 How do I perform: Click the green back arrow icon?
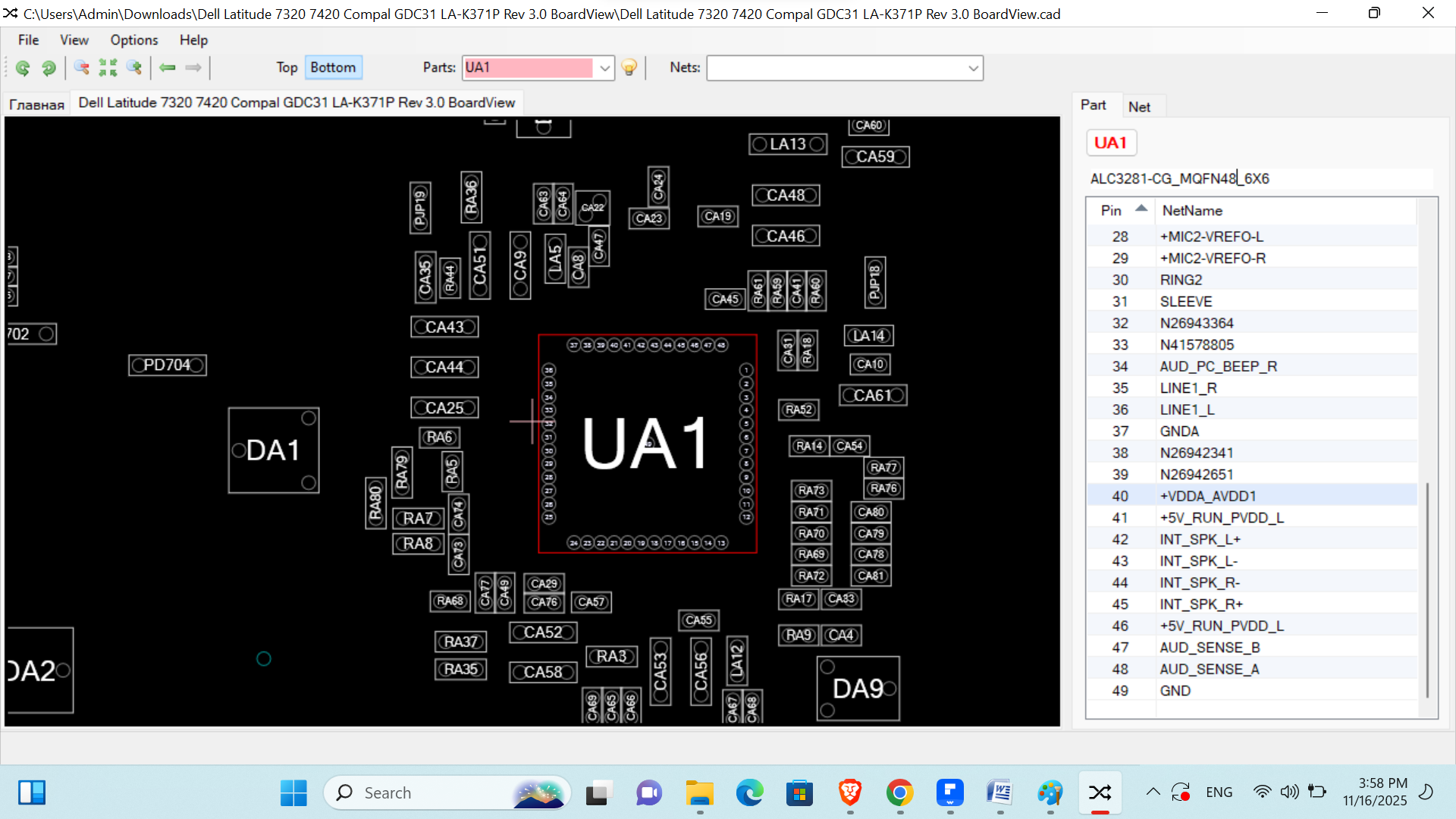tap(168, 68)
